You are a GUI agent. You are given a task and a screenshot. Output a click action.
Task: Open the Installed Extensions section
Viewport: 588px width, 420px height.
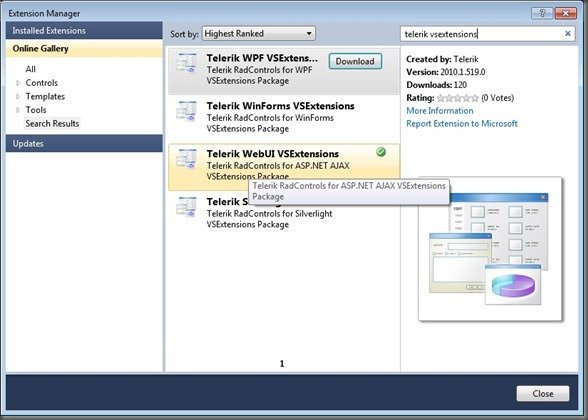coord(84,31)
